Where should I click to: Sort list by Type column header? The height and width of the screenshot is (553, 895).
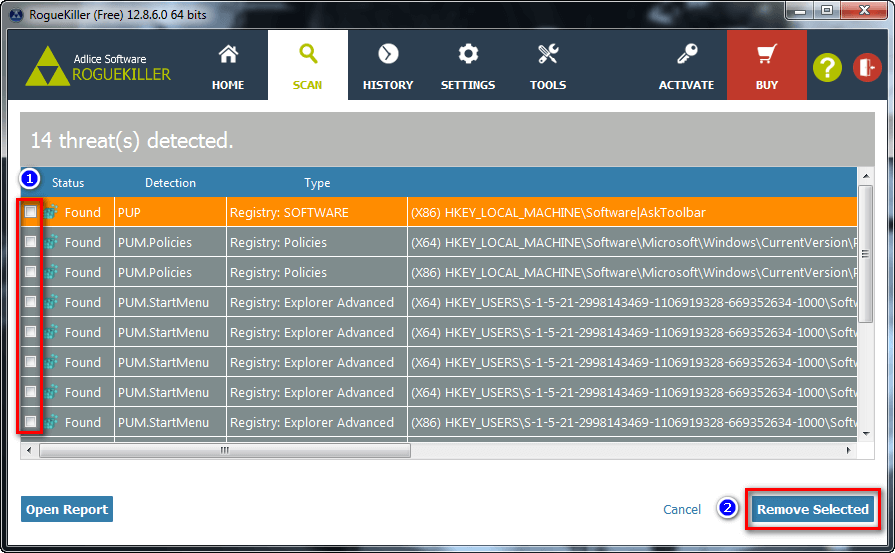point(317,183)
